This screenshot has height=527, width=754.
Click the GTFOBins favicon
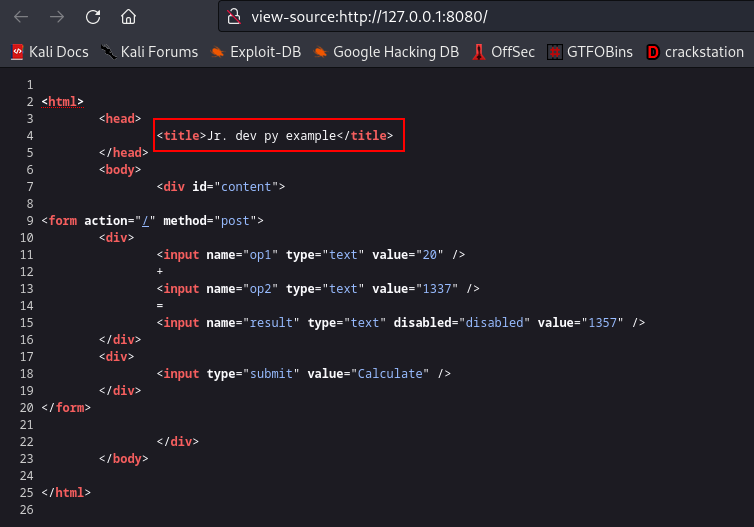point(554,52)
